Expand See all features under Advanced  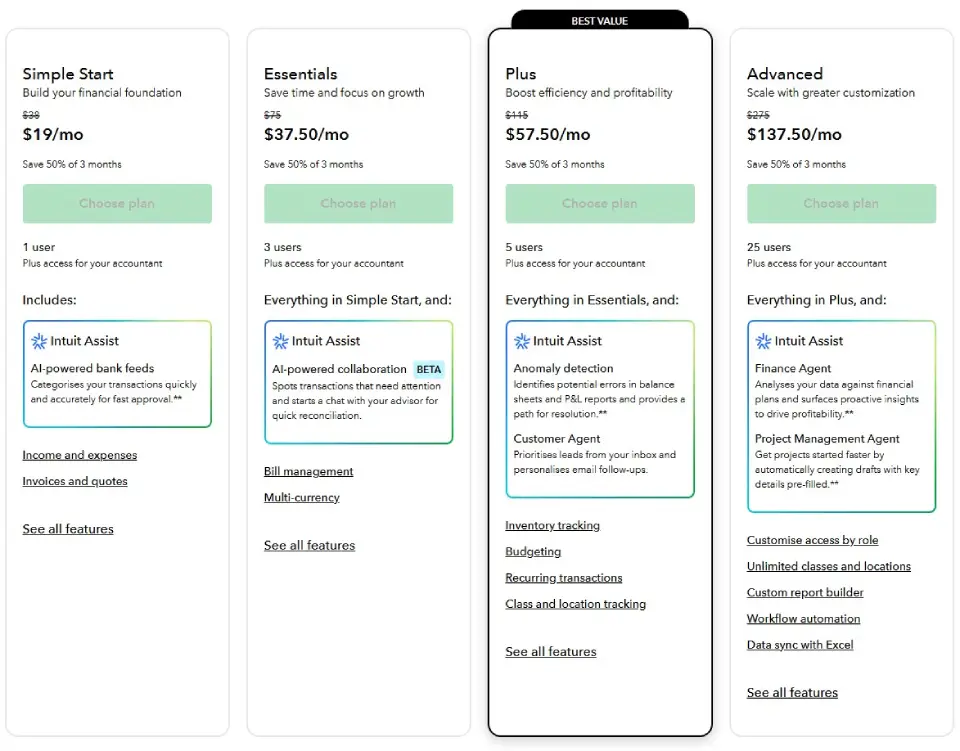click(792, 692)
